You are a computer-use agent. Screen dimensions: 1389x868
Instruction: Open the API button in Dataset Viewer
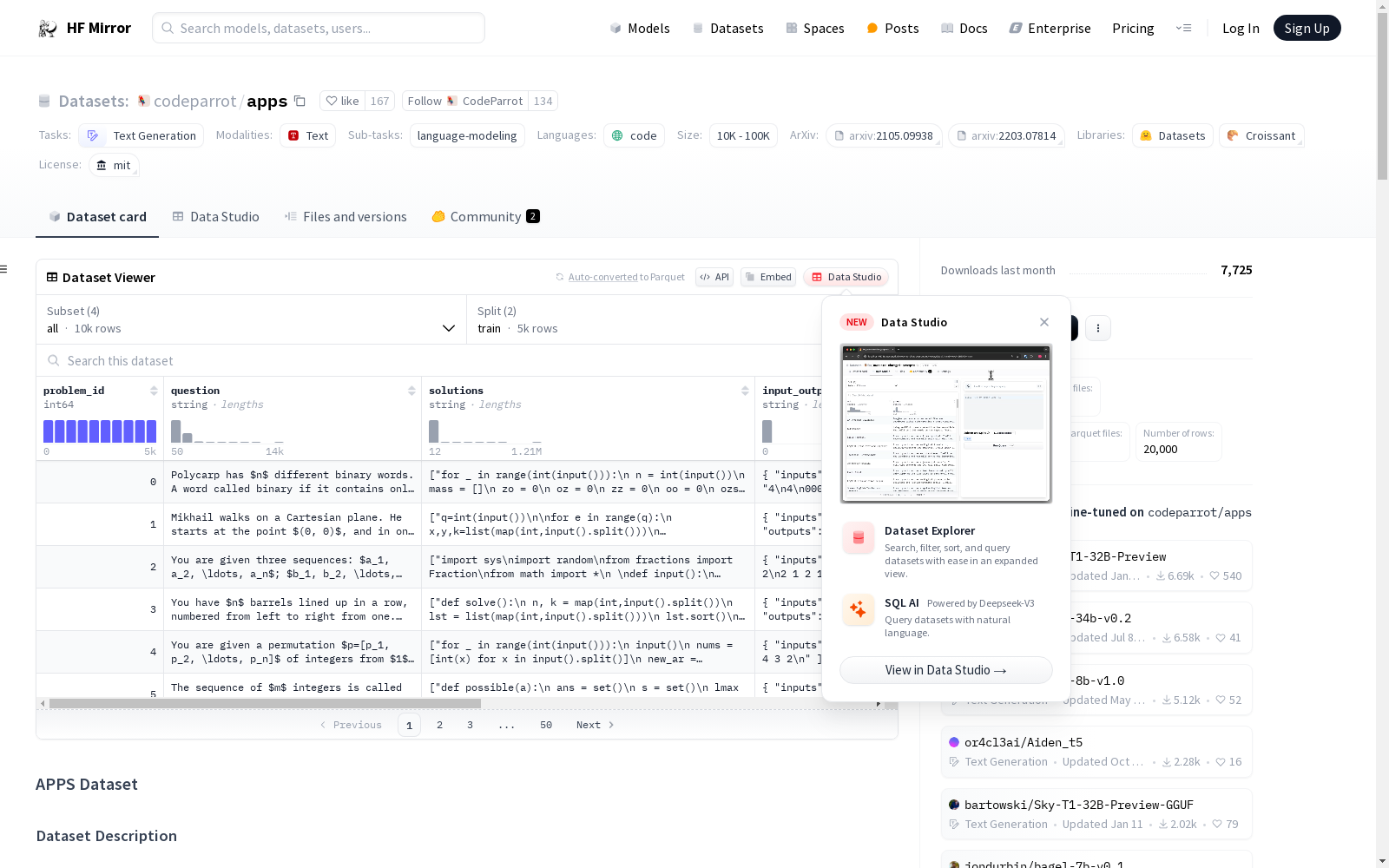coord(714,277)
